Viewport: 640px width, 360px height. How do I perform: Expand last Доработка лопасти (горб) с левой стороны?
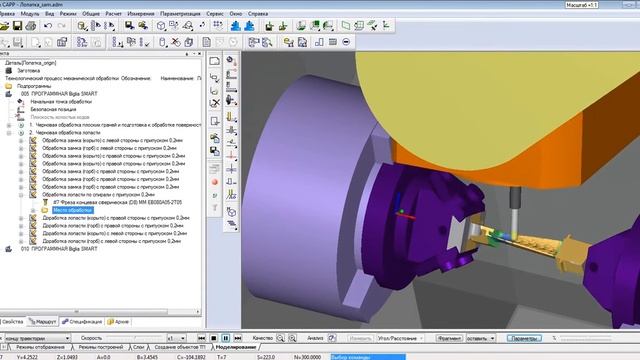click(x=21, y=242)
